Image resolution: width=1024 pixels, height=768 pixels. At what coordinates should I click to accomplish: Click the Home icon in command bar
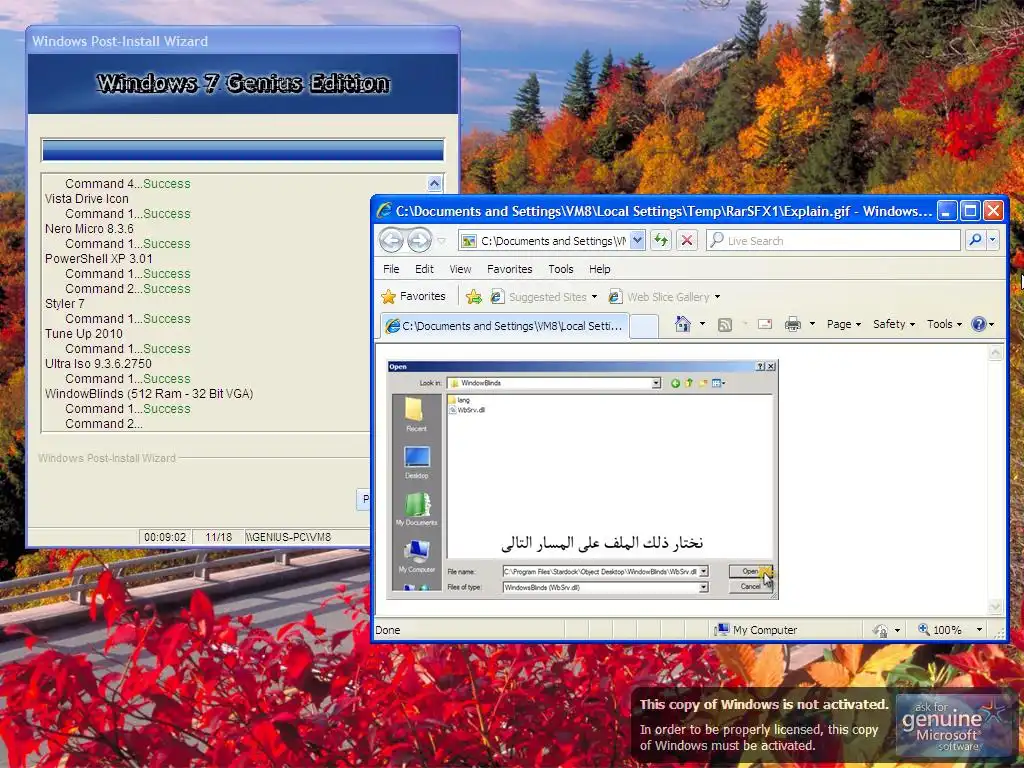(x=682, y=324)
